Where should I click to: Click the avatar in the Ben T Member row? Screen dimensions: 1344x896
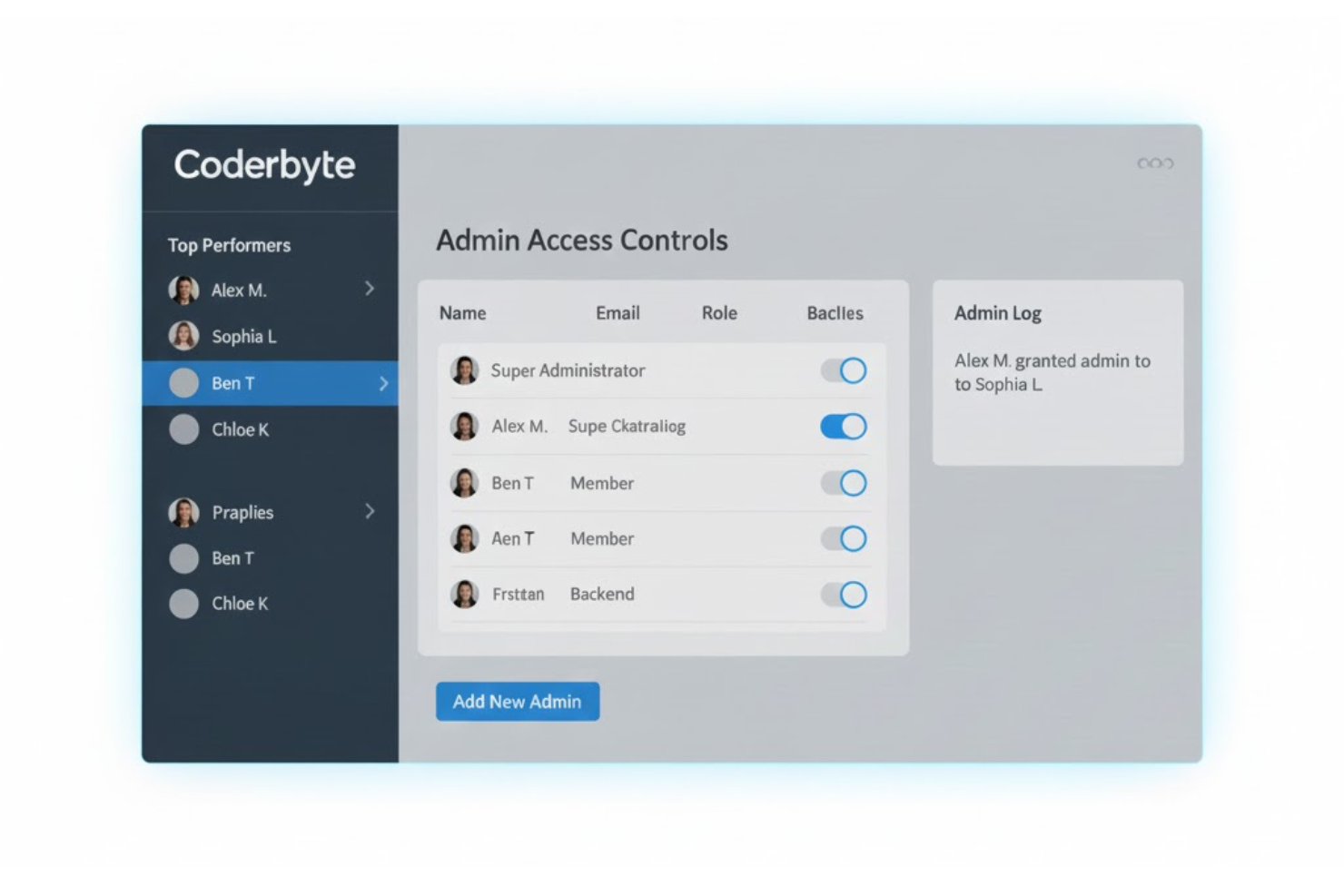(x=464, y=483)
